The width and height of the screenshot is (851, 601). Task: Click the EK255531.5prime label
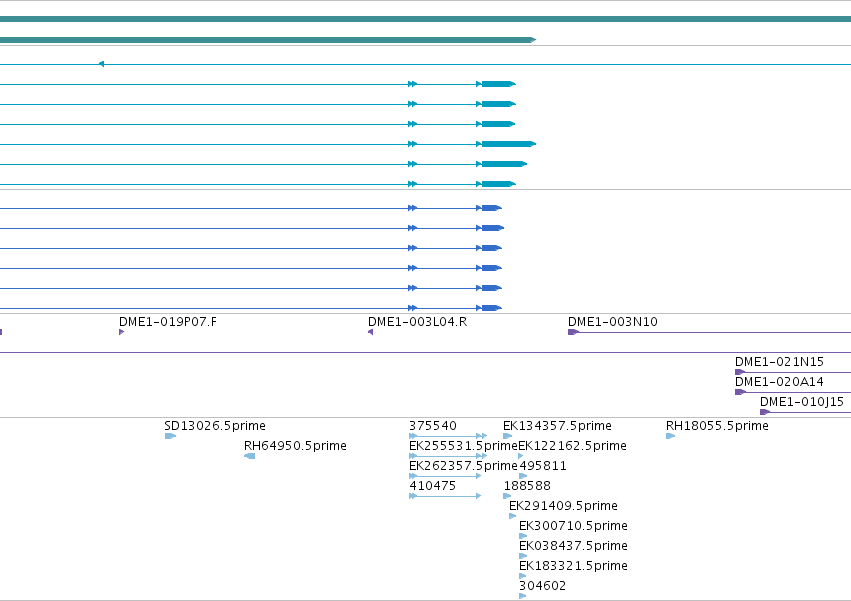(x=463, y=446)
